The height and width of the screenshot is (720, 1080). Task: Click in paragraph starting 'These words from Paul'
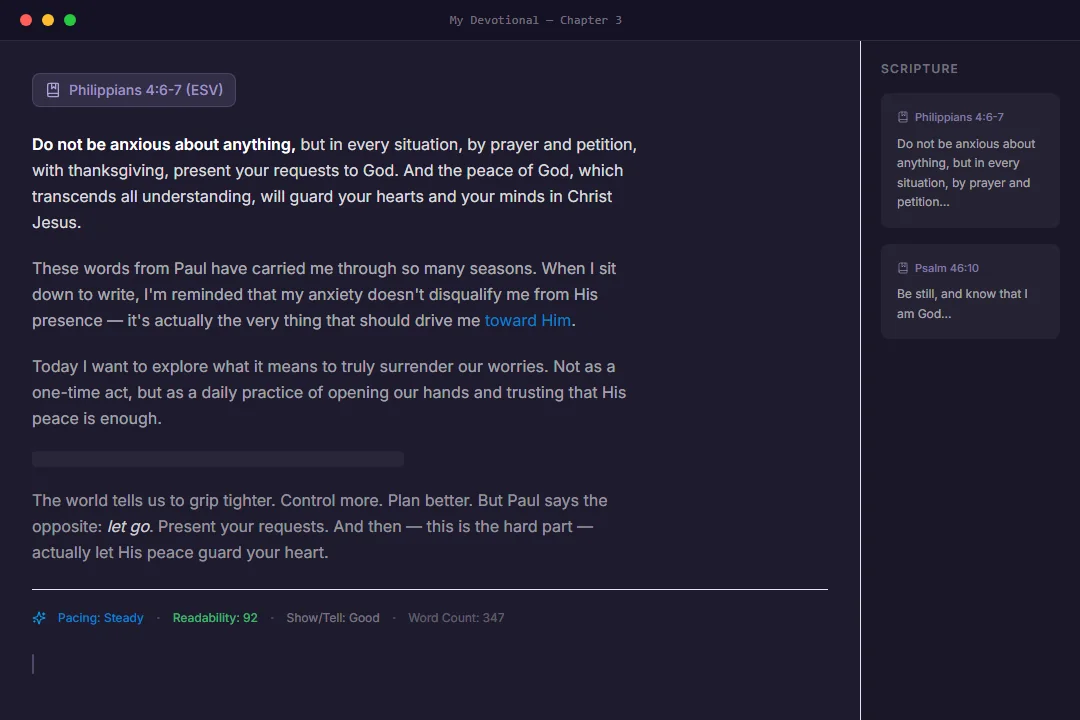(324, 294)
